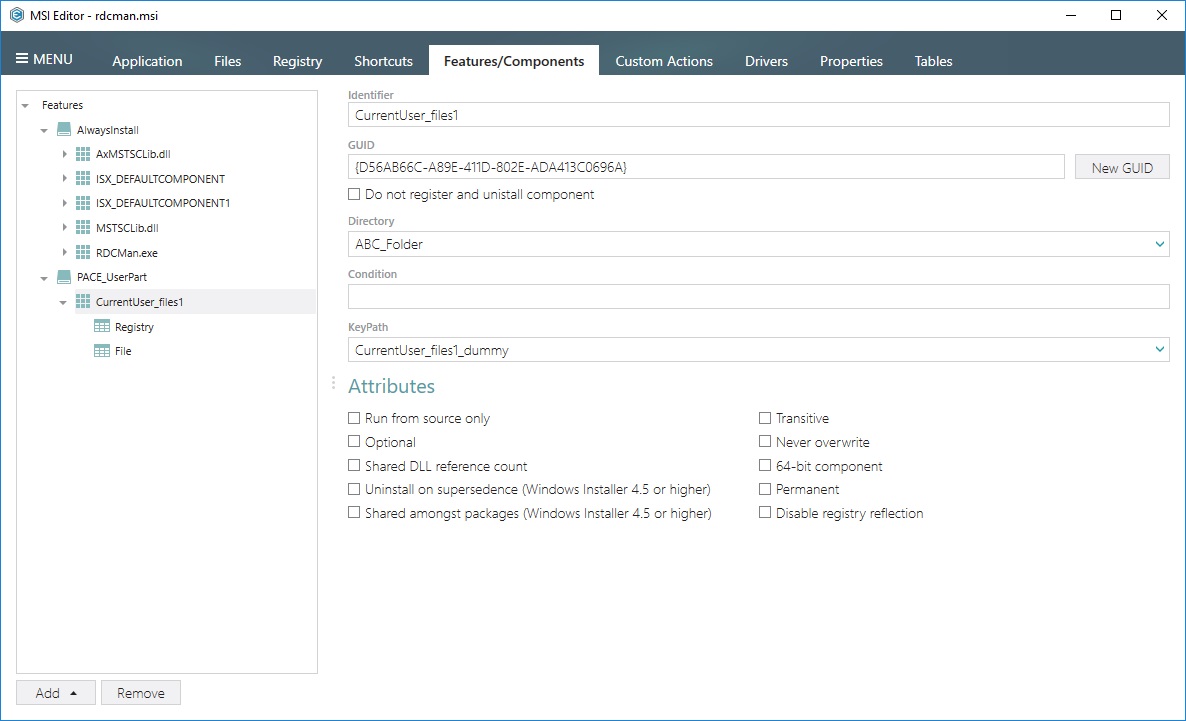Click the panel splitter grip dots
Viewport: 1186px width, 721px height.
click(x=333, y=384)
